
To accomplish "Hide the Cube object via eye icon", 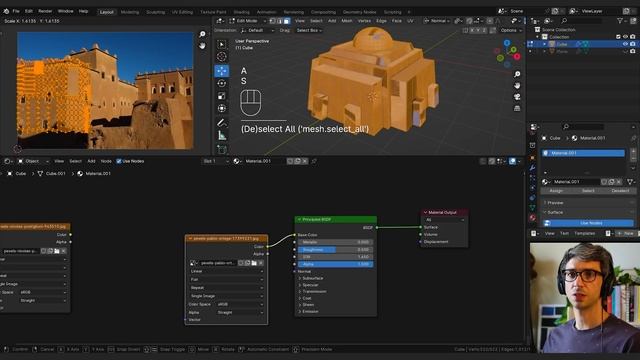I will click(x=625, y=44).
